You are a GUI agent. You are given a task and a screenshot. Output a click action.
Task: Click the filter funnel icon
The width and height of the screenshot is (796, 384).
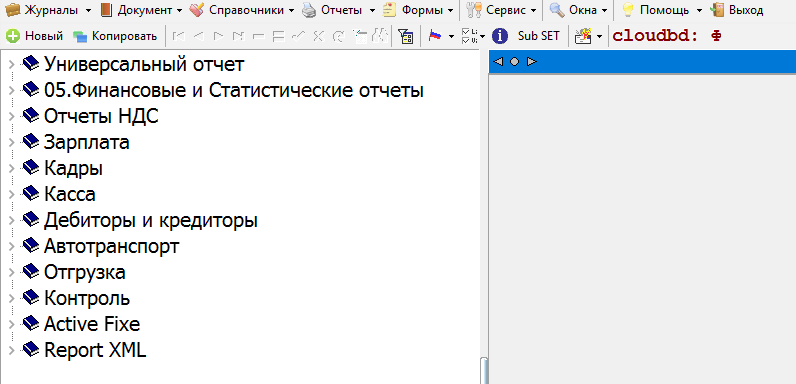[x=406, y=36]
